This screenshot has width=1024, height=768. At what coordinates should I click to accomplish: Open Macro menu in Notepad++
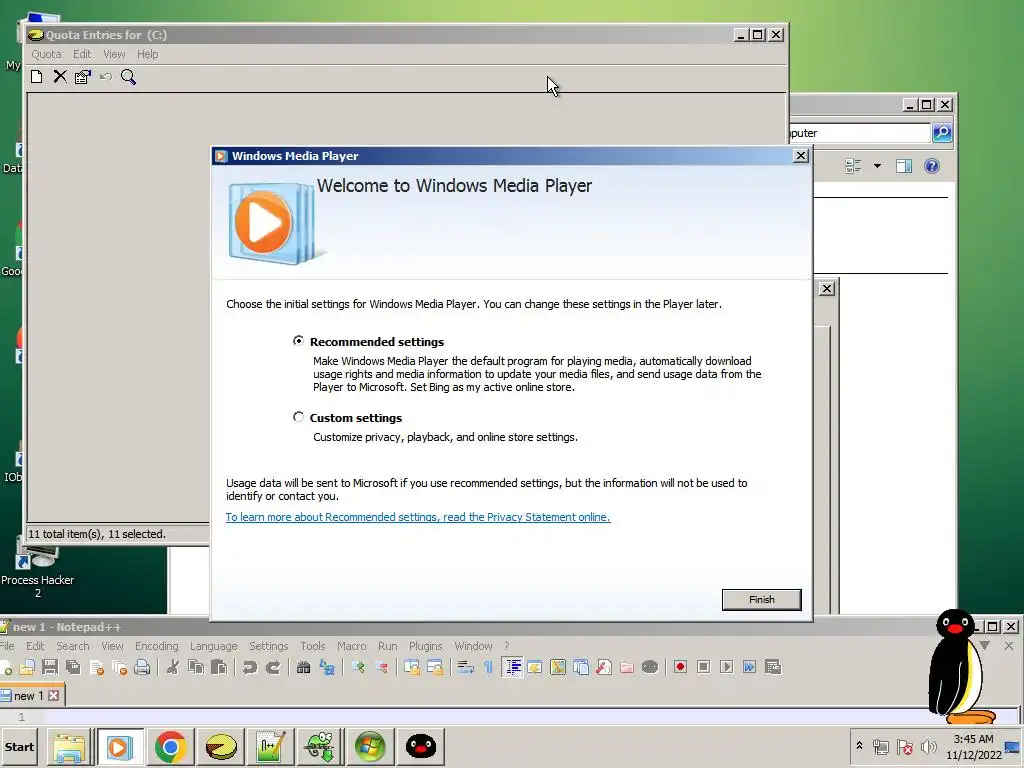[x=351, y=646]
